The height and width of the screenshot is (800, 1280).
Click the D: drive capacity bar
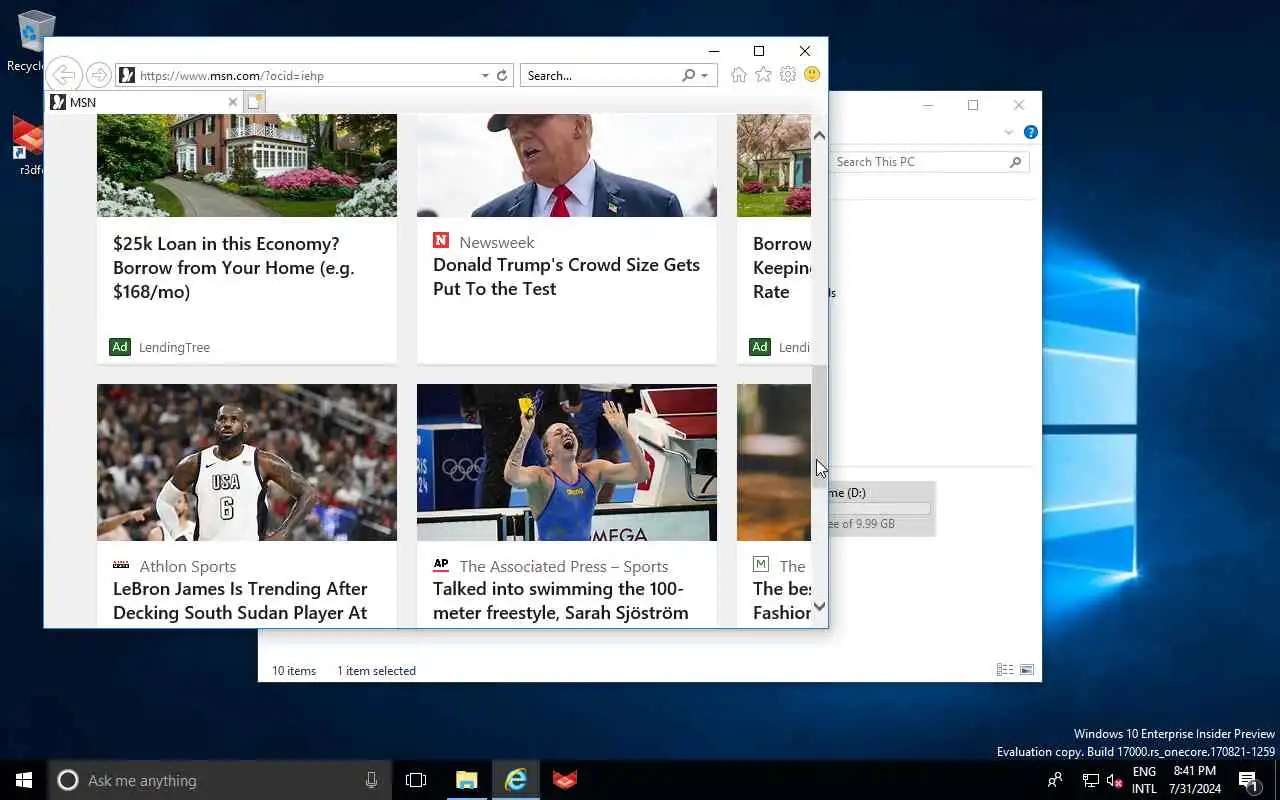click(x=880, y=509)
